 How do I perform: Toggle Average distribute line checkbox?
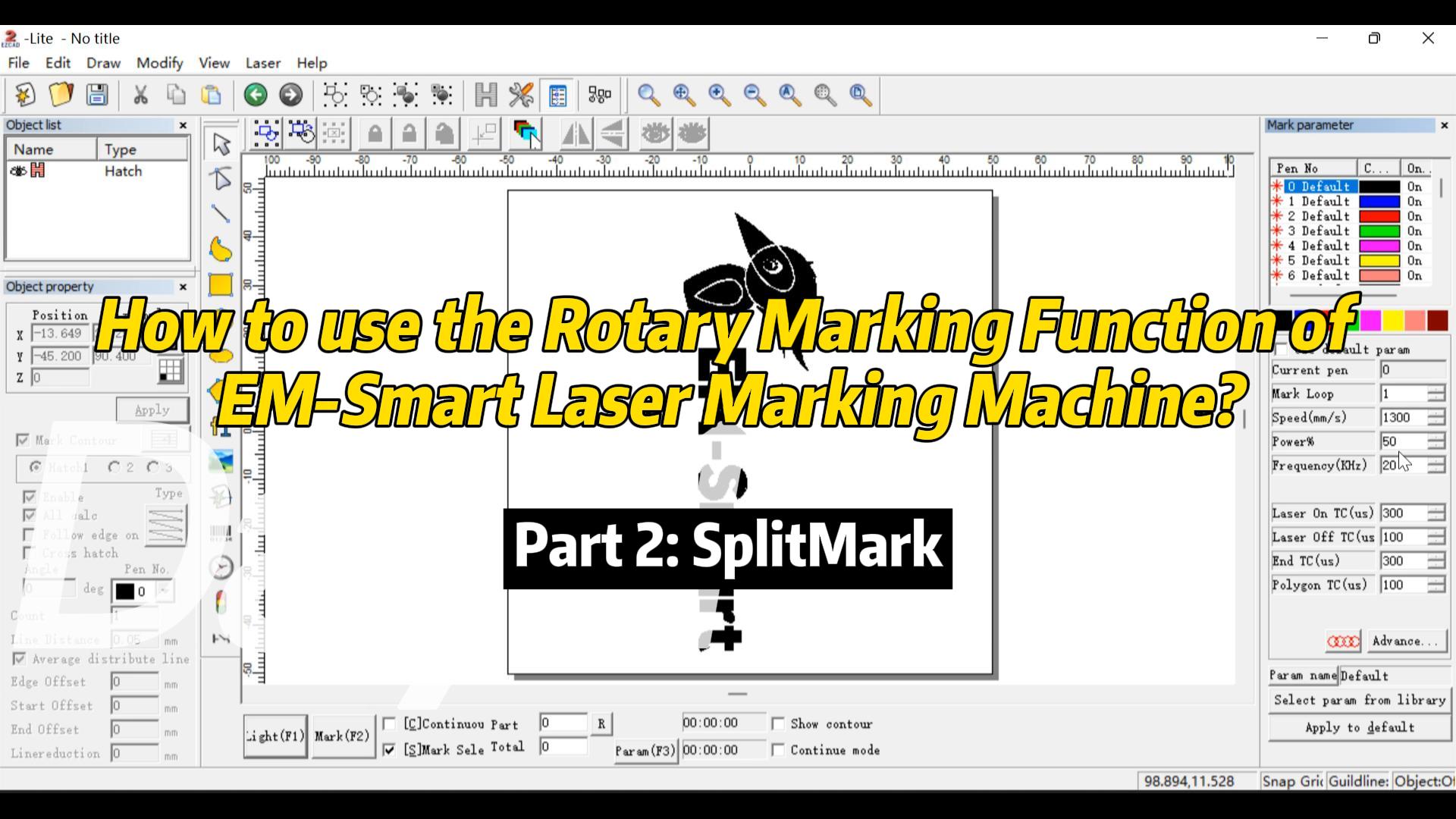tap(19, 659)
